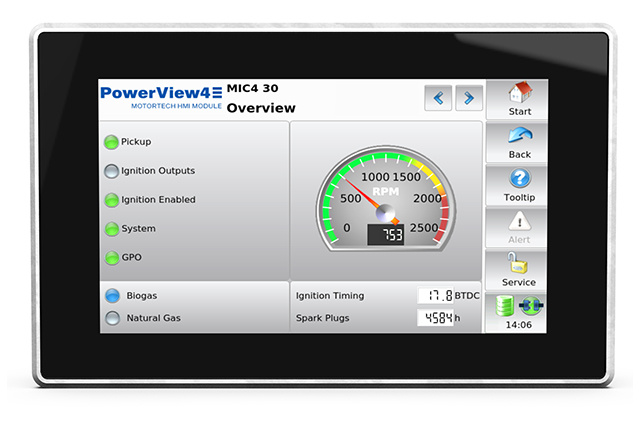Screen dimensions: 640x425
Task: Click the Ignition Timing value field
Action: pyautogui.click(x=435, y=296)
